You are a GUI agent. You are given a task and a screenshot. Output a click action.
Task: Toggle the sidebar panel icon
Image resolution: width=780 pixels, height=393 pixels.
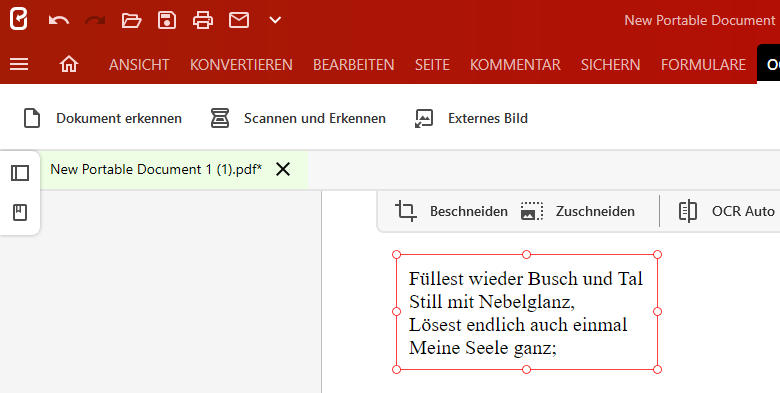coord(20,173)
